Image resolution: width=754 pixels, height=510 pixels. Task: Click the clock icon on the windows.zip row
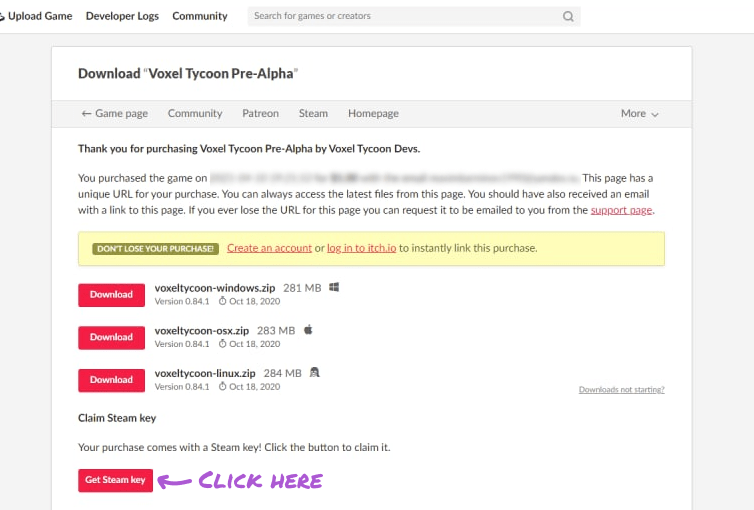coord(222,301)
